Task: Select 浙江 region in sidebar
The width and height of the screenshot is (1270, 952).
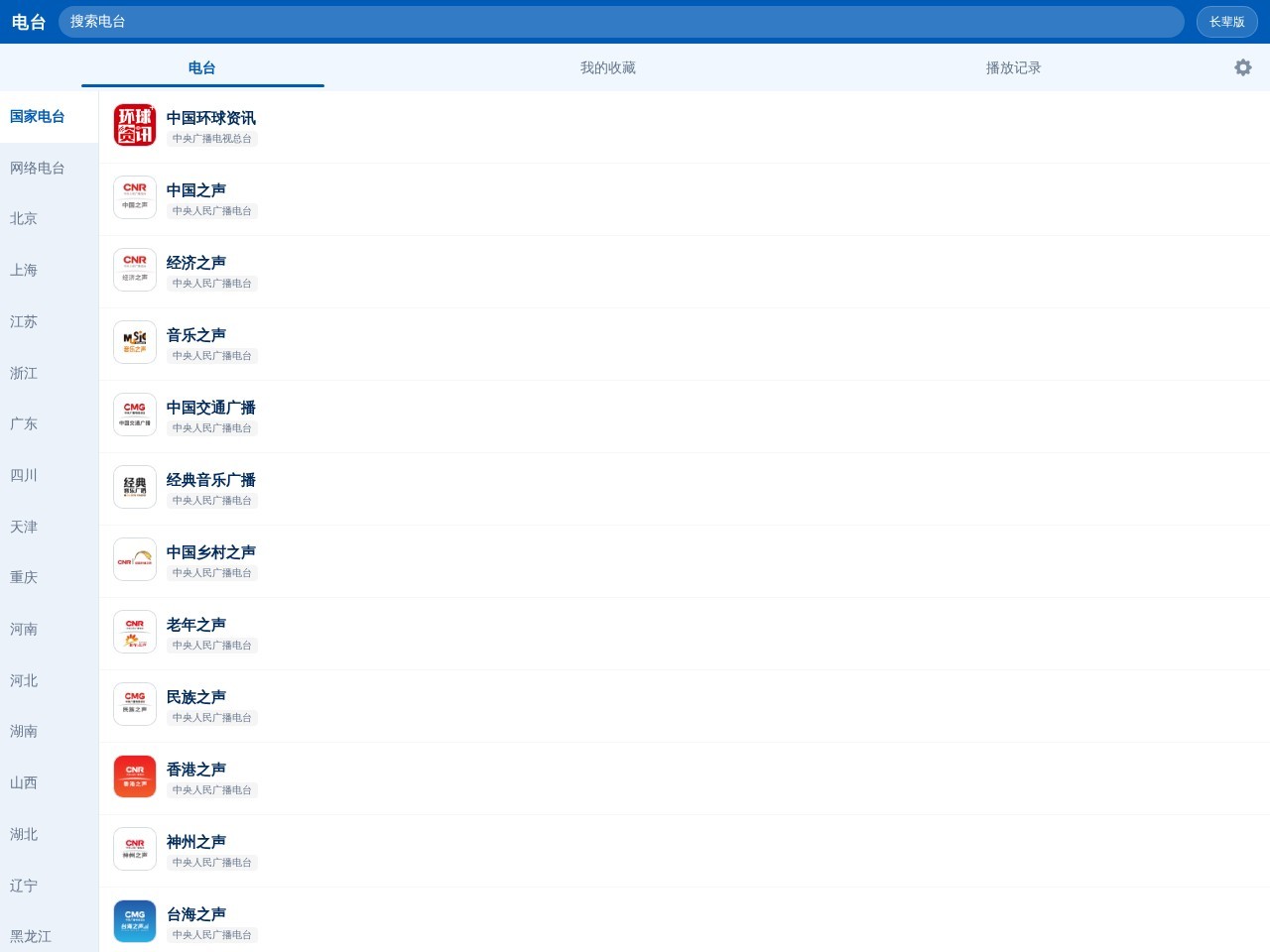Action: (x=50, y=373)
